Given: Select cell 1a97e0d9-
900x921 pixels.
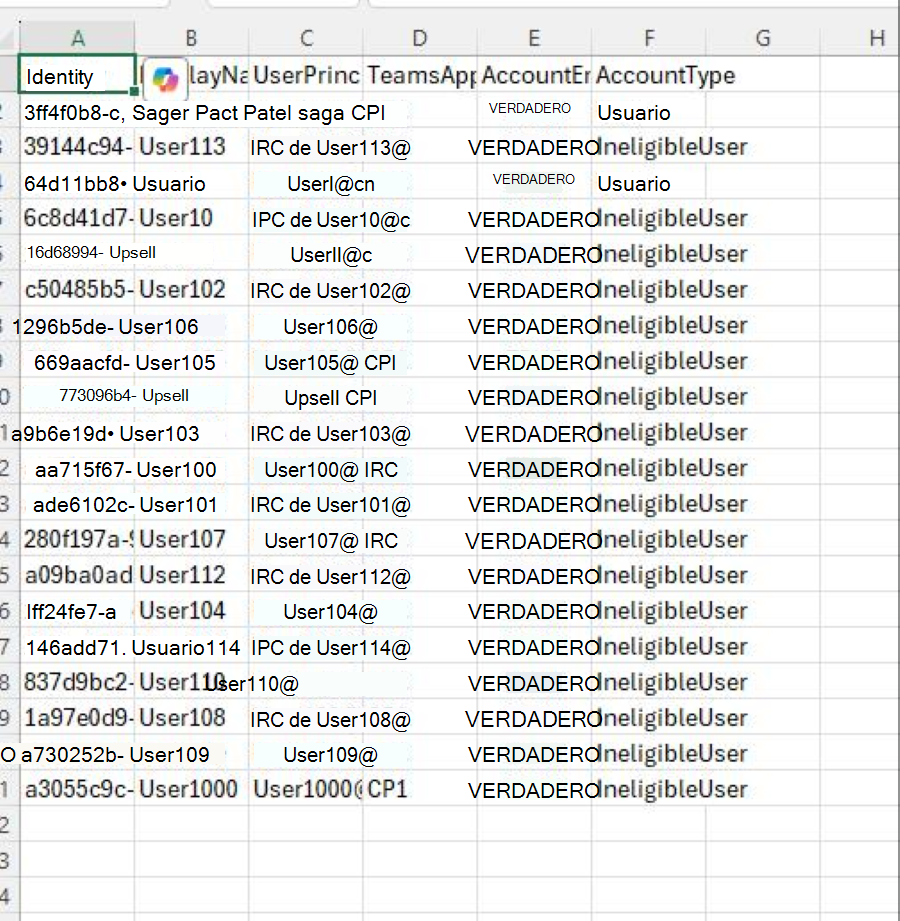Looking at the screenshot, I should (78, 717).
